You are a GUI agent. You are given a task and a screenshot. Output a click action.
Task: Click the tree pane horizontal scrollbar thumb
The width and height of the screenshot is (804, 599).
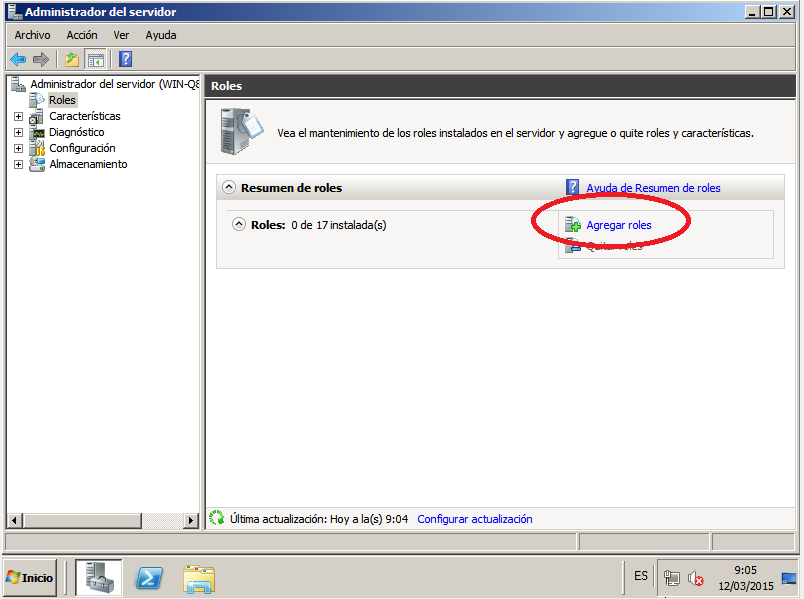81,520
